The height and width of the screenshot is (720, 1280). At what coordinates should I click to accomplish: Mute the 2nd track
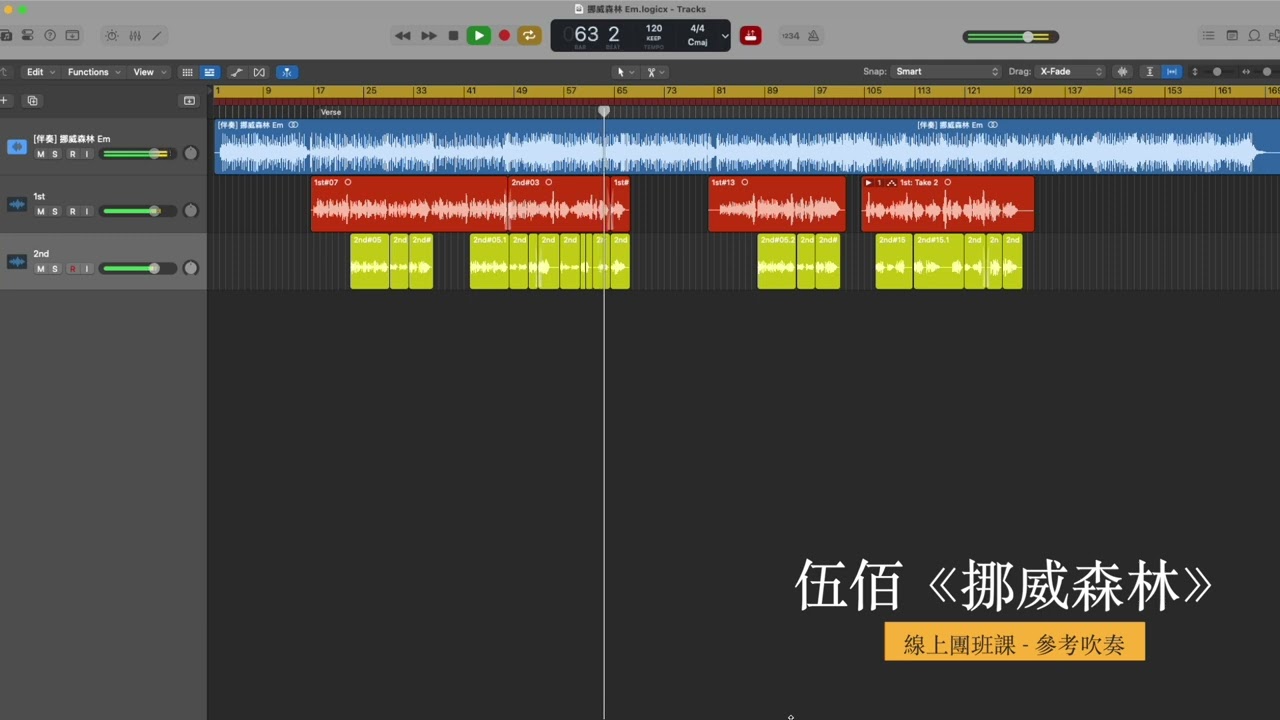(x=40, y=269)
